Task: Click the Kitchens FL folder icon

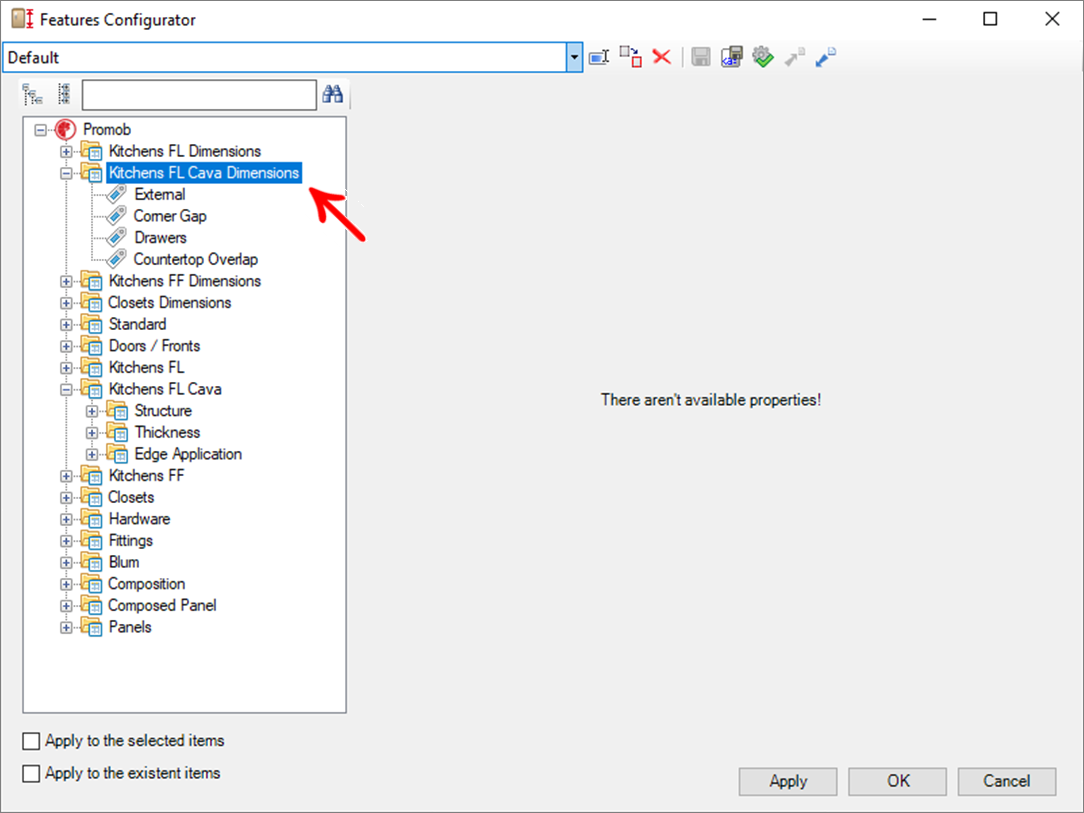Action: [91, 368]
